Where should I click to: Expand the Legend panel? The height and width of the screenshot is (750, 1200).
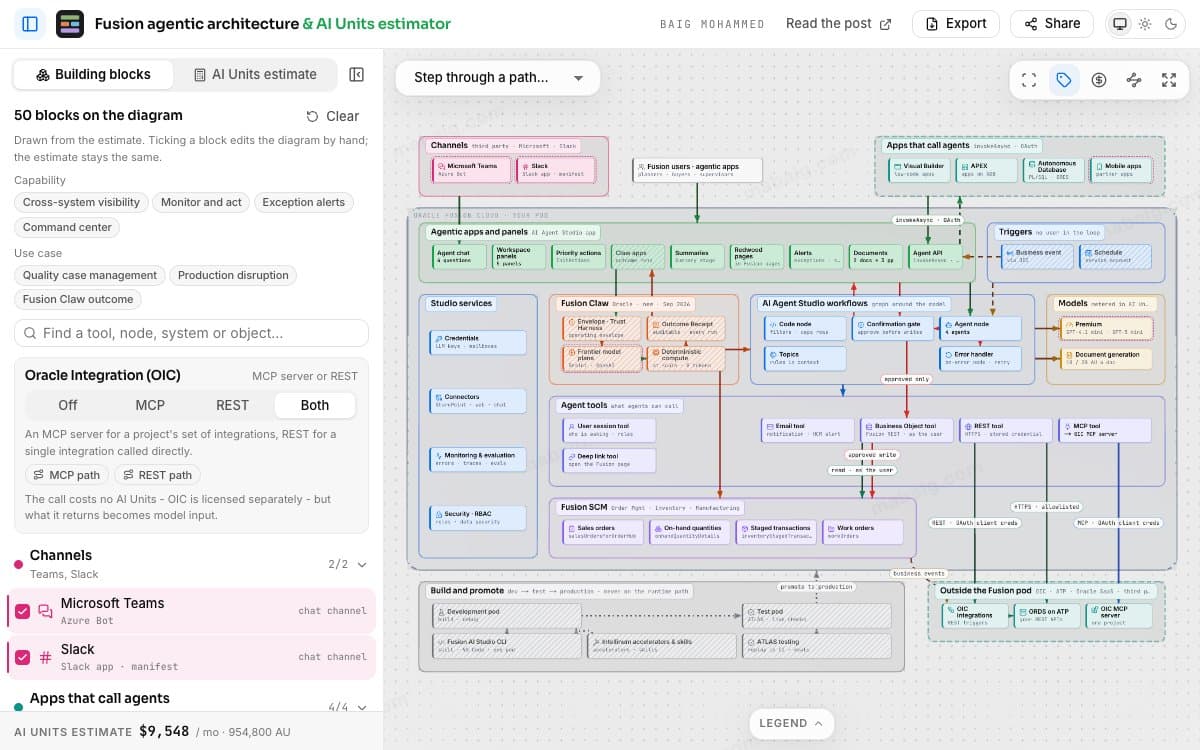792,723
